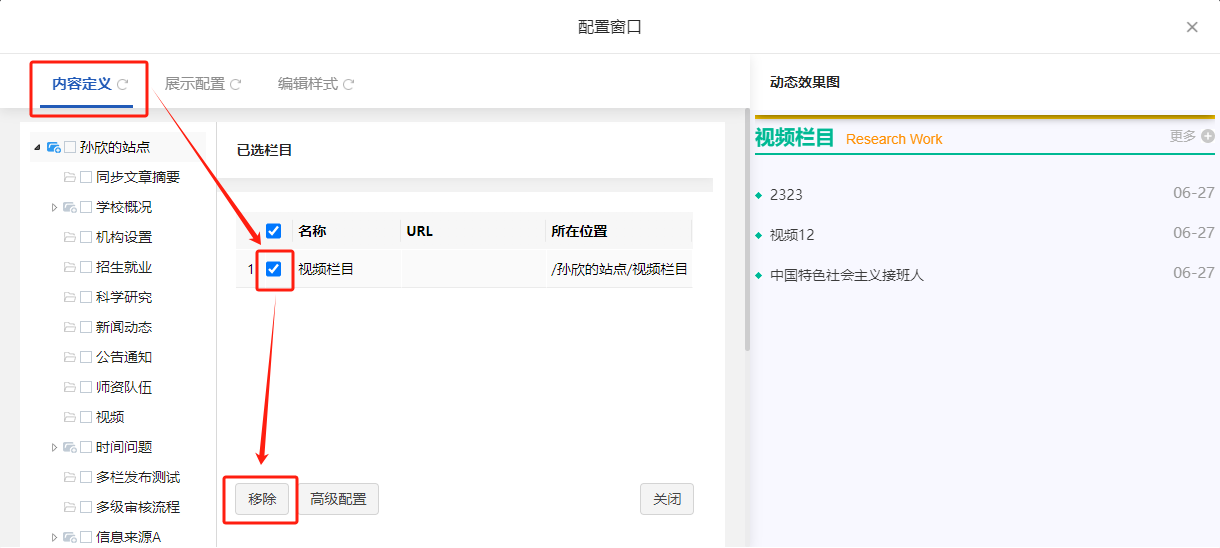Click the 移除 button
Viewport: 1220px width, 548px height.
[263, 499]
